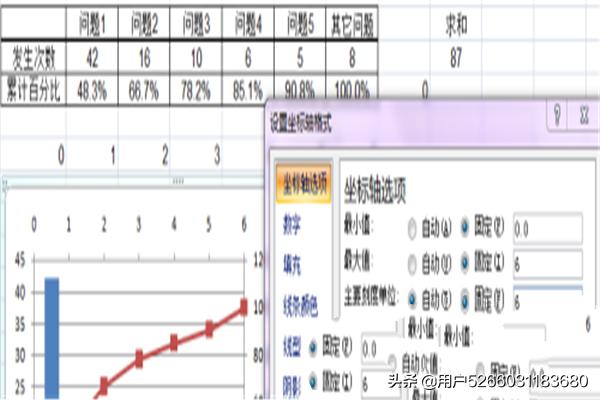Select 自动 radio for 最大值
600x400 pixels.
(x=414, y=264)
